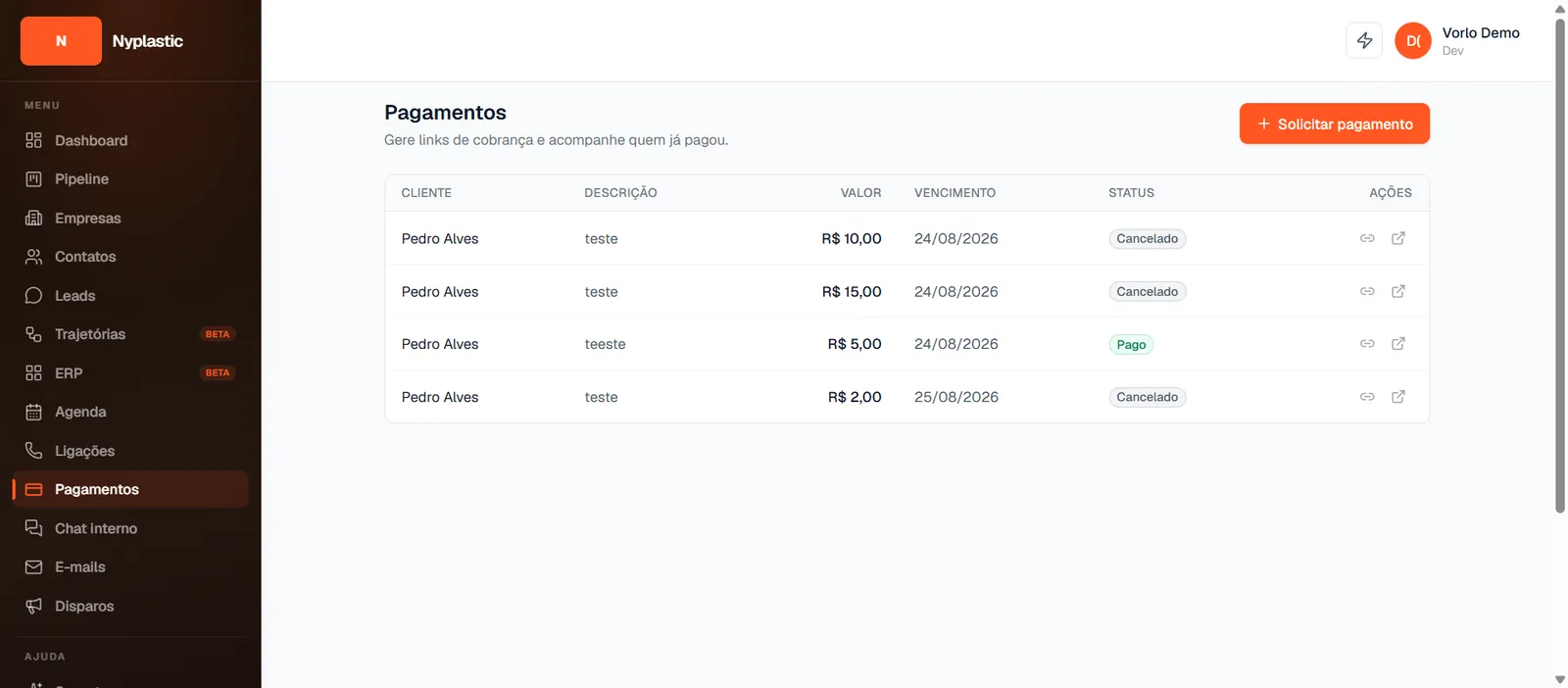The width and height of the screenshot is (1568, 688).
Task: Click the description teeste
Action: click(605, 344)
